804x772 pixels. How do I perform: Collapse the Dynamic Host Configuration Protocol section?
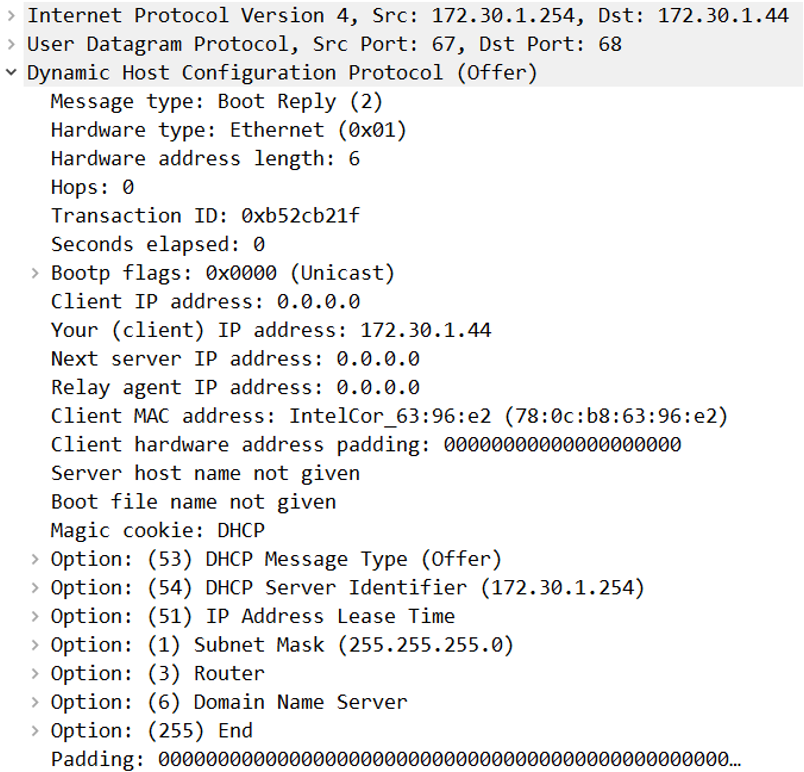coord(11,73)
